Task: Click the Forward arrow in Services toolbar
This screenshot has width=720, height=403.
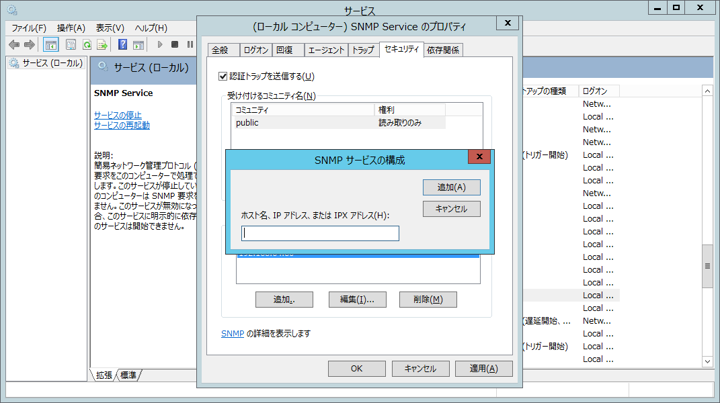Action: click(x=29, y=45)
